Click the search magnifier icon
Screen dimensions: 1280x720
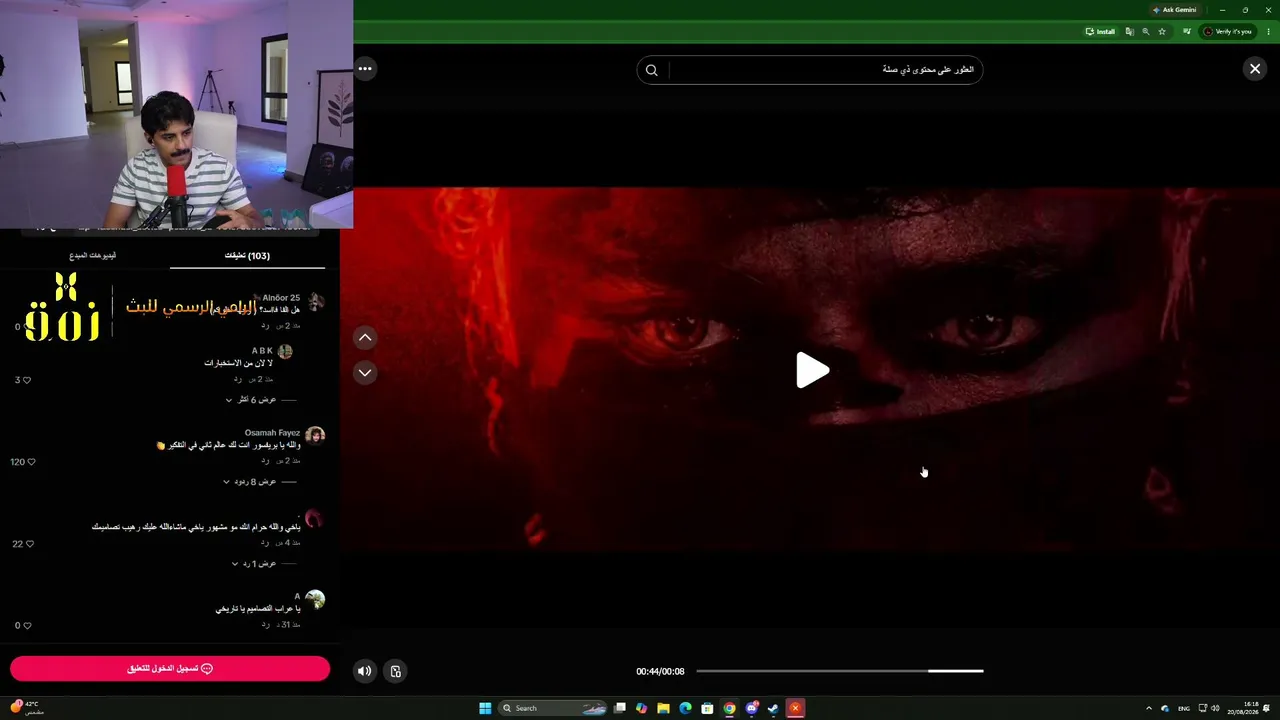[652, 70]
